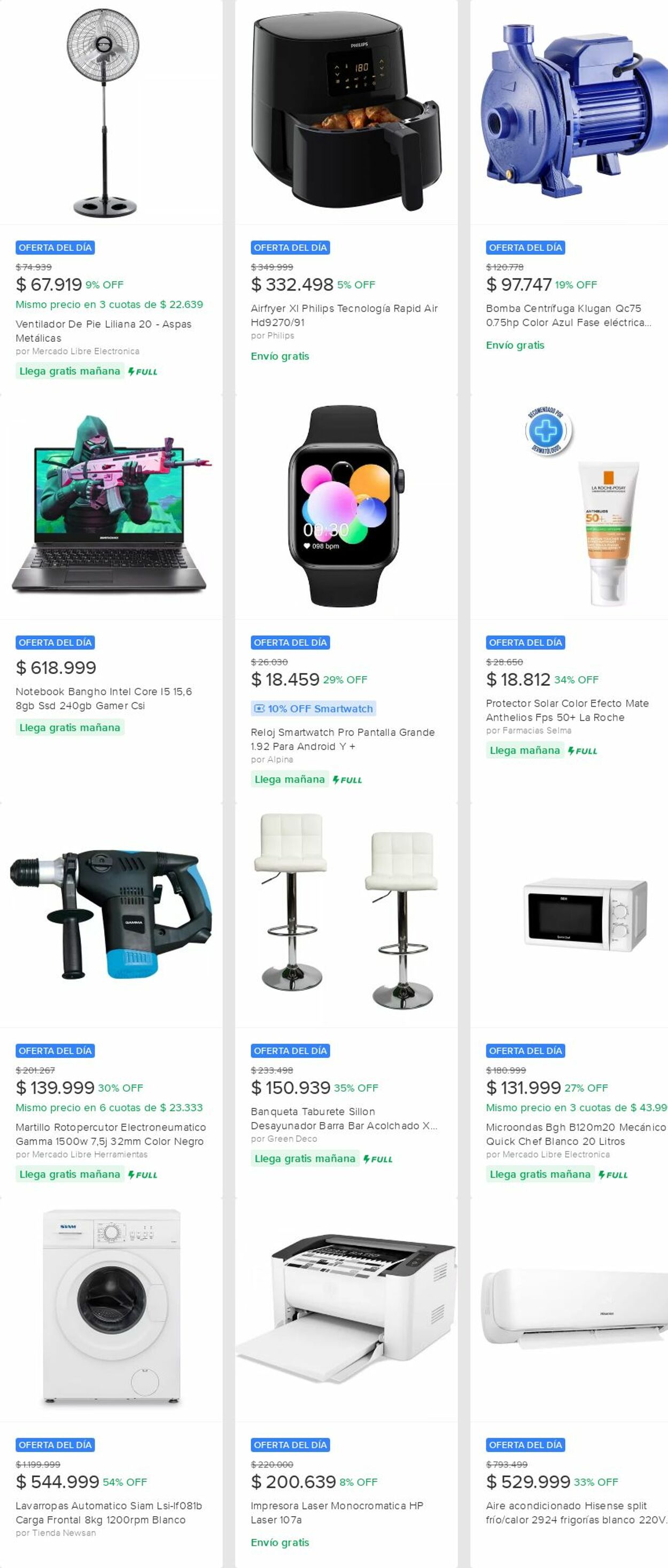Click the $ 529.999 Hisense price
This screenshot has width=668, height=1568.
point(528,1482)
